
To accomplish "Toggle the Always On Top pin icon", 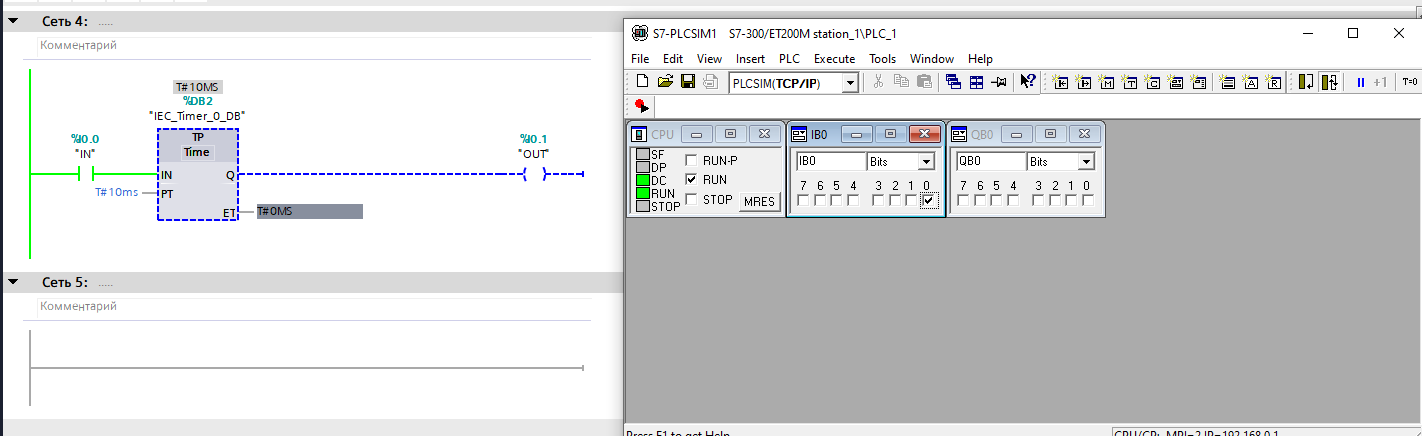I will [x=998, y=82].
